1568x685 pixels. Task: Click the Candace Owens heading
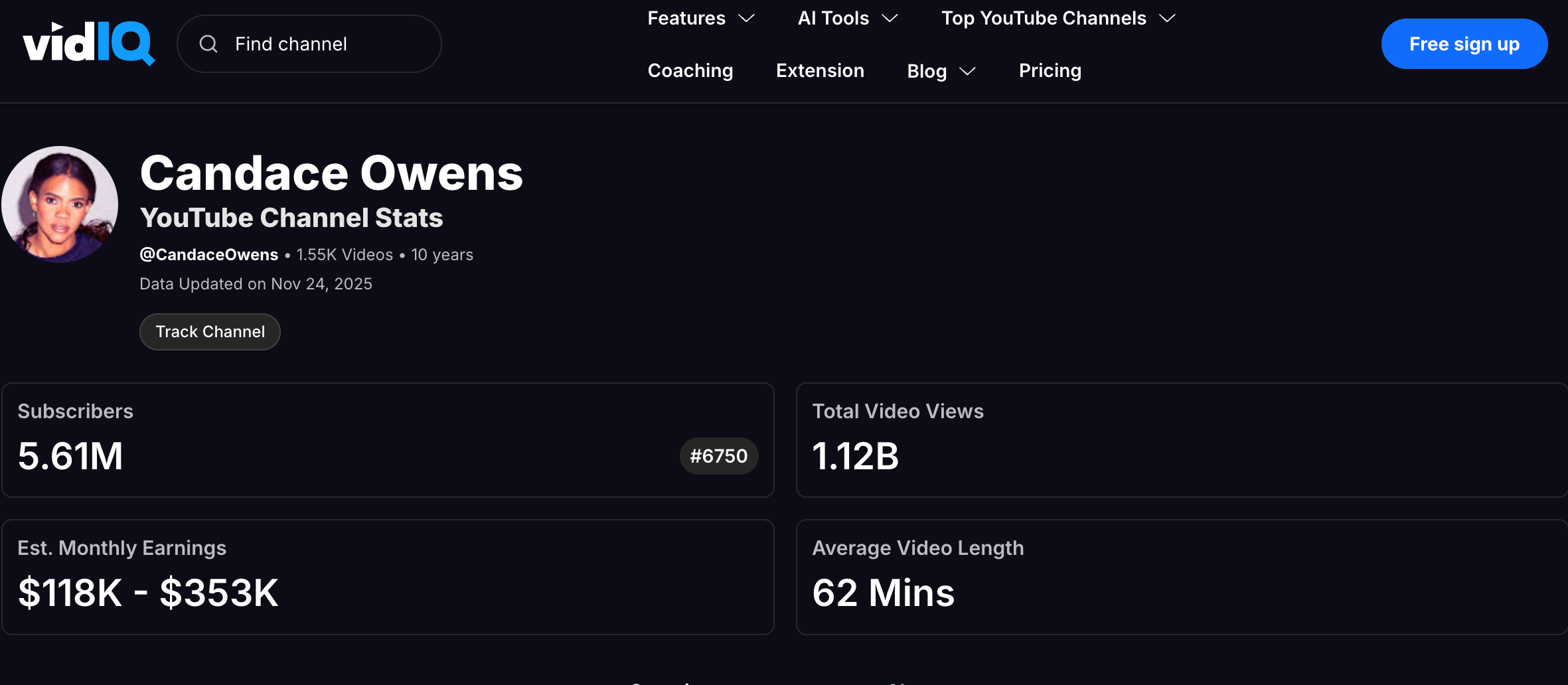click(331, 173)
